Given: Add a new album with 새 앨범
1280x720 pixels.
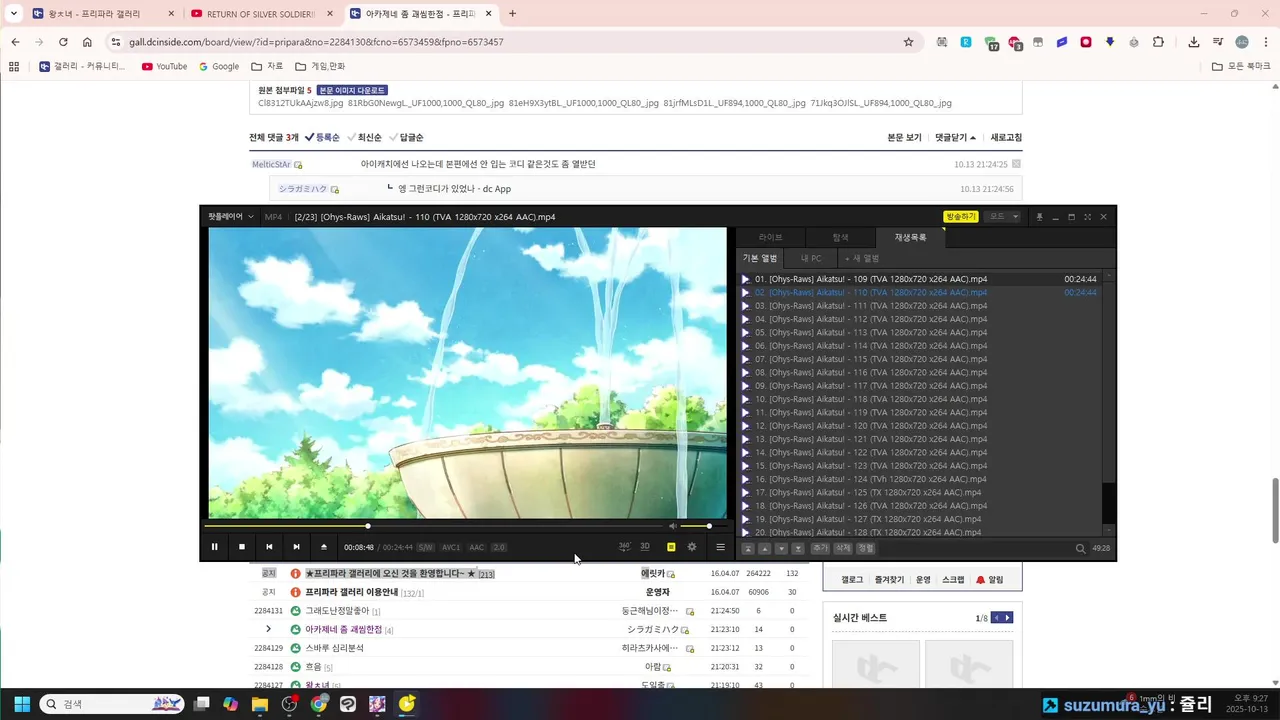Looking at the screenshot, I should [x=862, y=258].
